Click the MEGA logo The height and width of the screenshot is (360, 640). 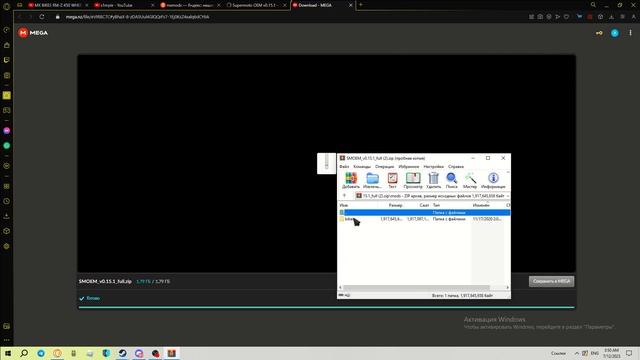[33, 33]
